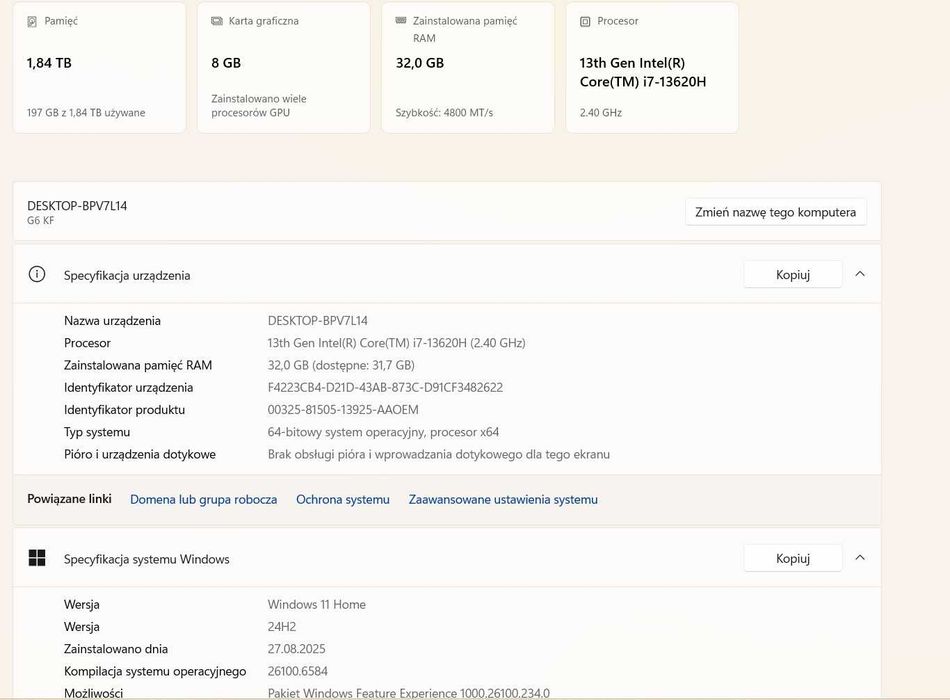Select the Windows 11 Home value
This screenshot has height=700, width=950.
tap(317, 604)
